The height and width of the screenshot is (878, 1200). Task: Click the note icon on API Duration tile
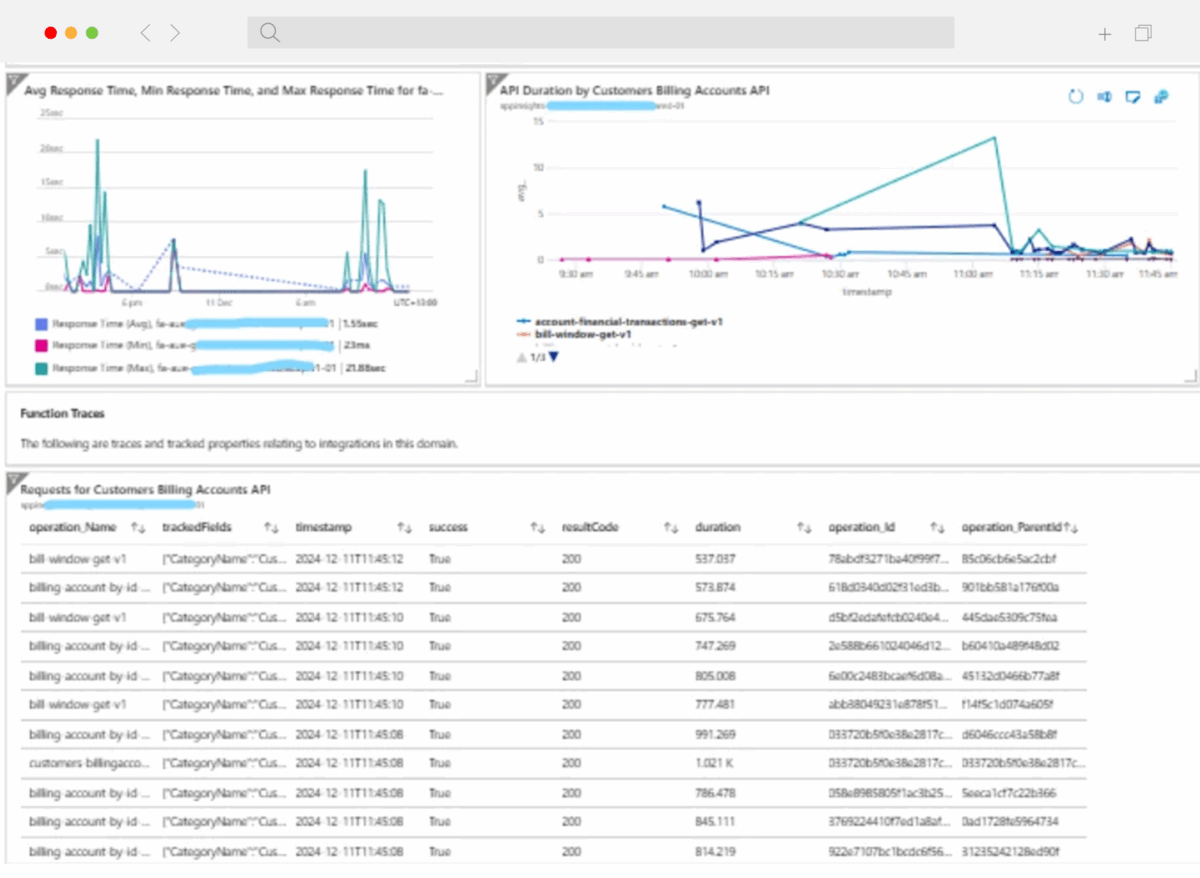pyautogui.click(x=1133, y=97)
